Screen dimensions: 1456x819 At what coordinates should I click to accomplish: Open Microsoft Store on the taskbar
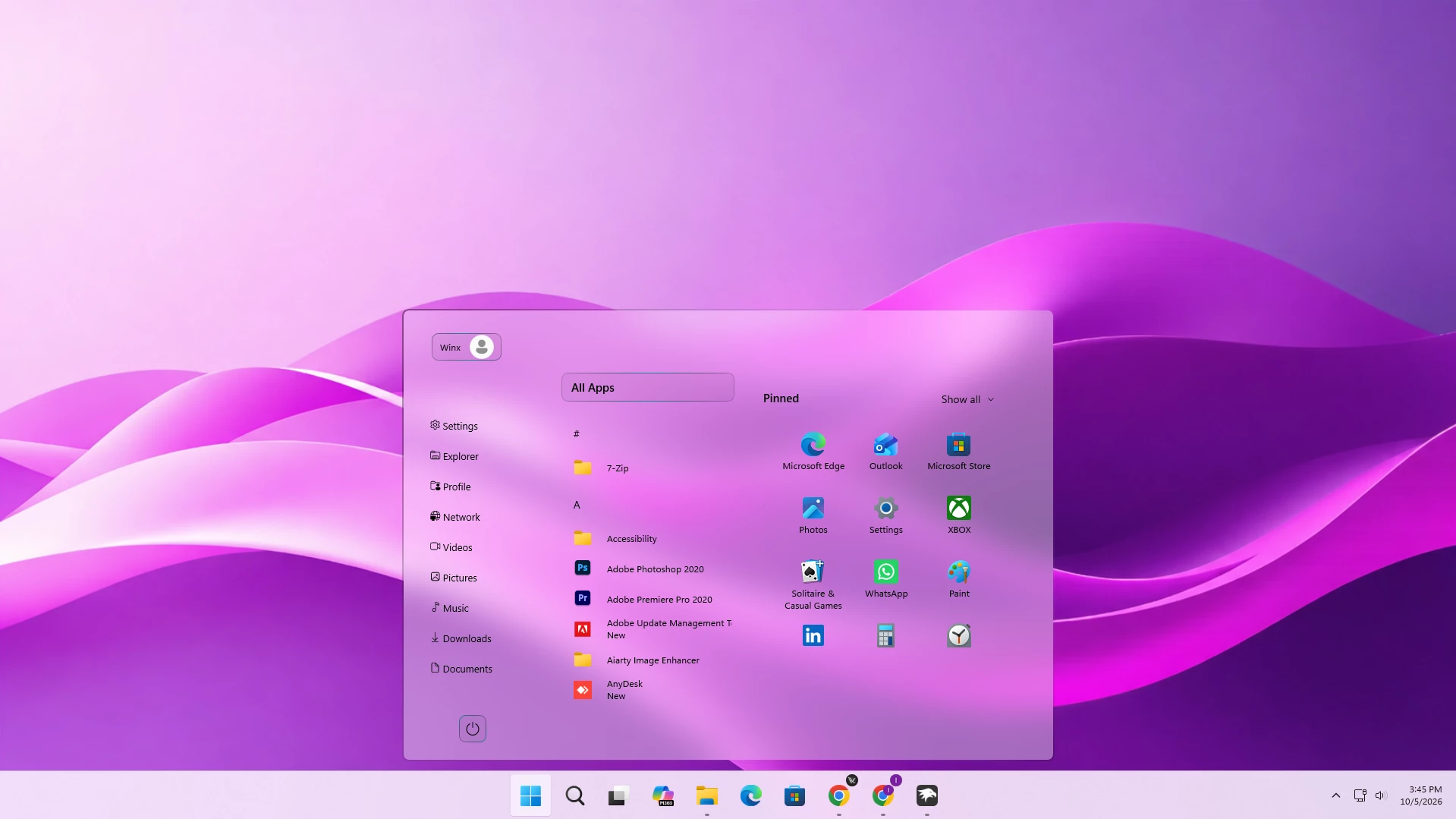(794, 795)
